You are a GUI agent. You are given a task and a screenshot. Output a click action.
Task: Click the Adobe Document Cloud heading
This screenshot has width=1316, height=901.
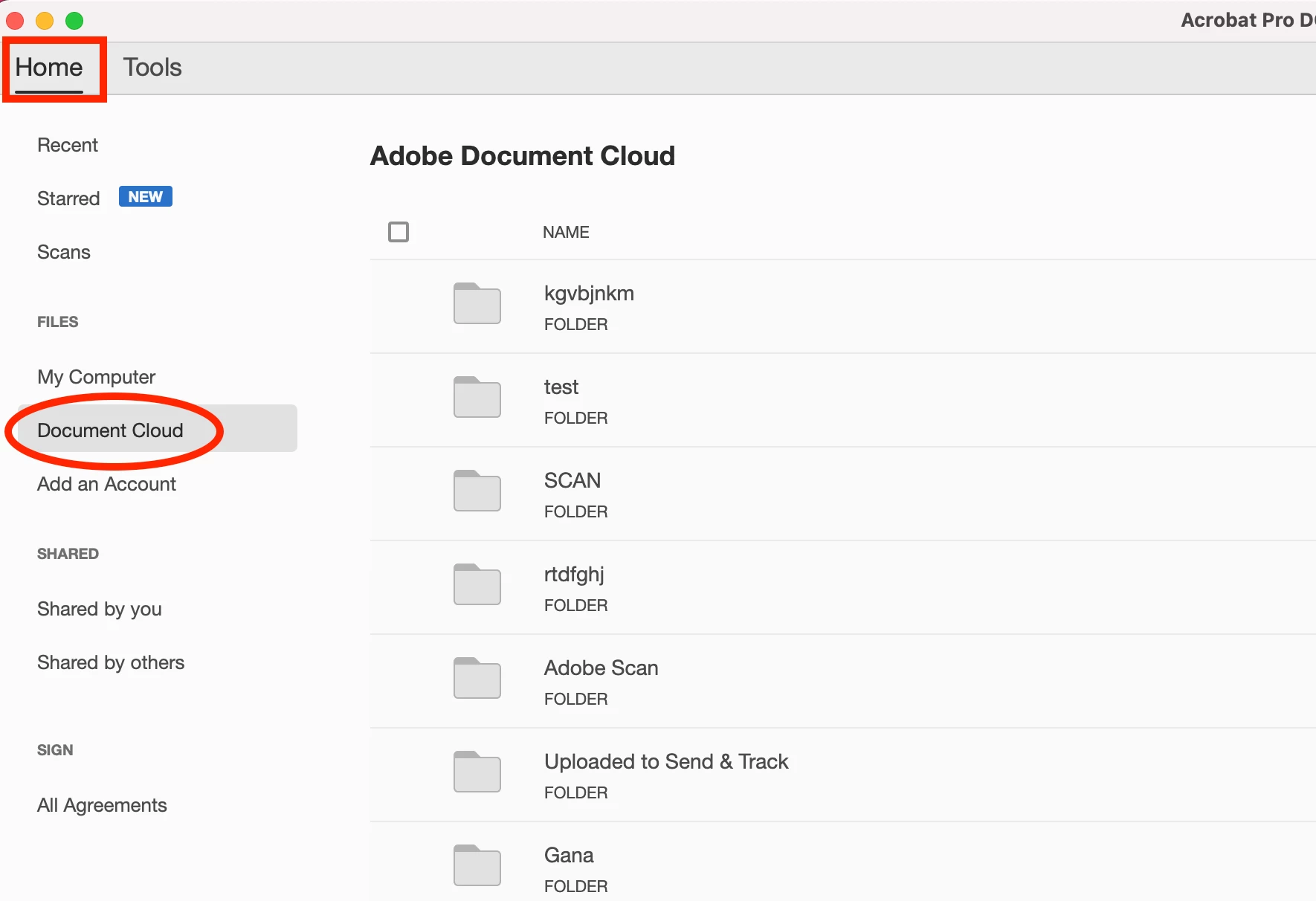coord(523,156)
